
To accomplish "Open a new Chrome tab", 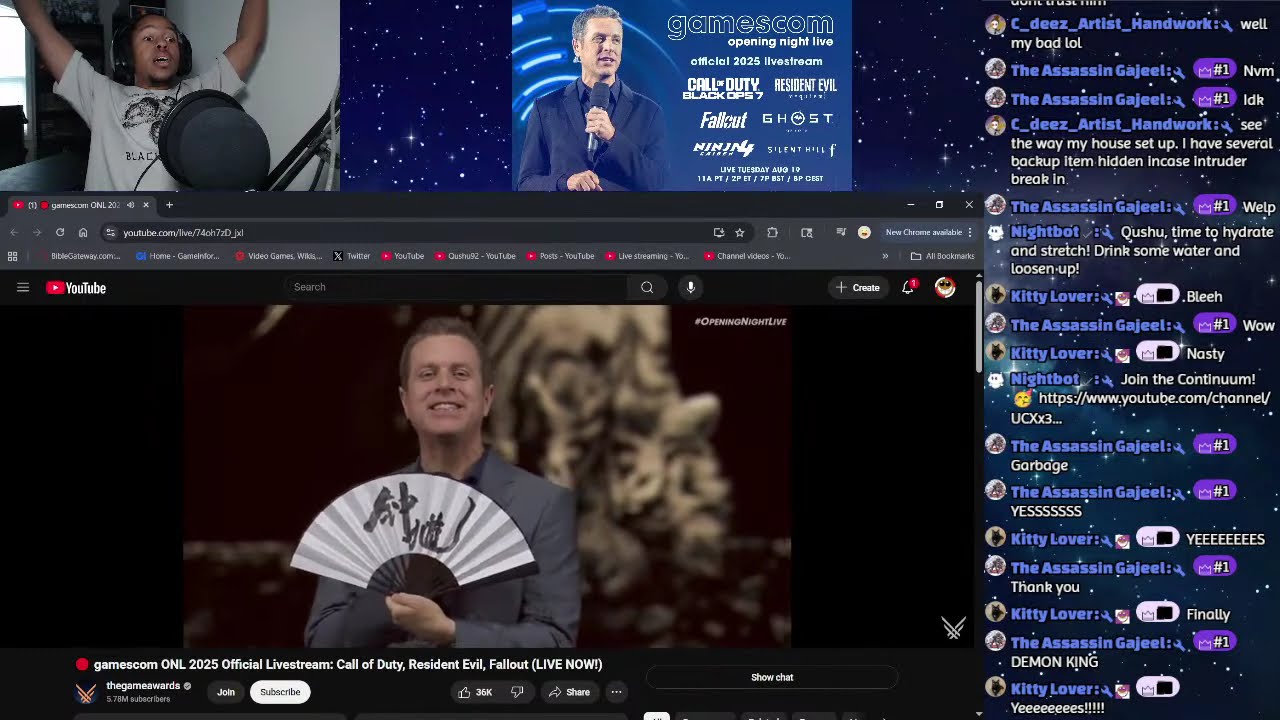I will coord(169,205).
